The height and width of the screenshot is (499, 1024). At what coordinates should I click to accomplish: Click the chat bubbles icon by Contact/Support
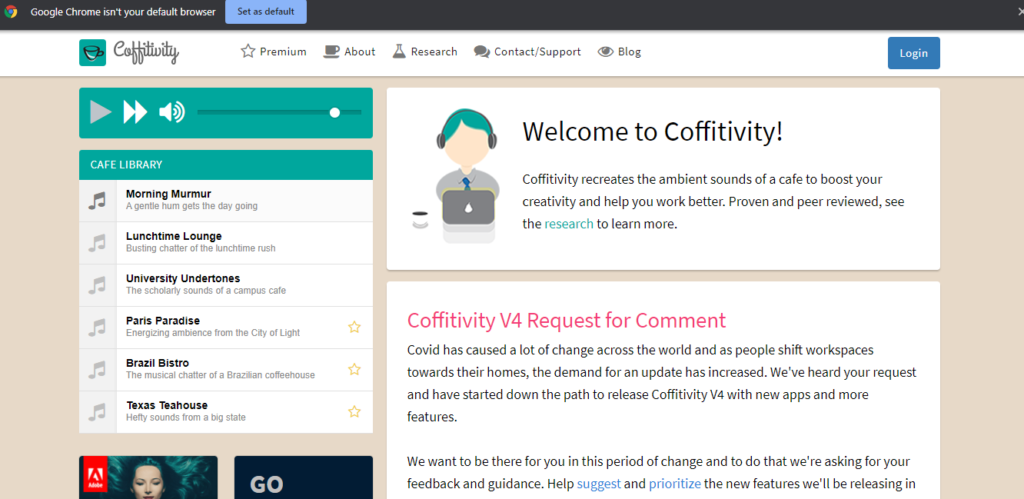482,52
